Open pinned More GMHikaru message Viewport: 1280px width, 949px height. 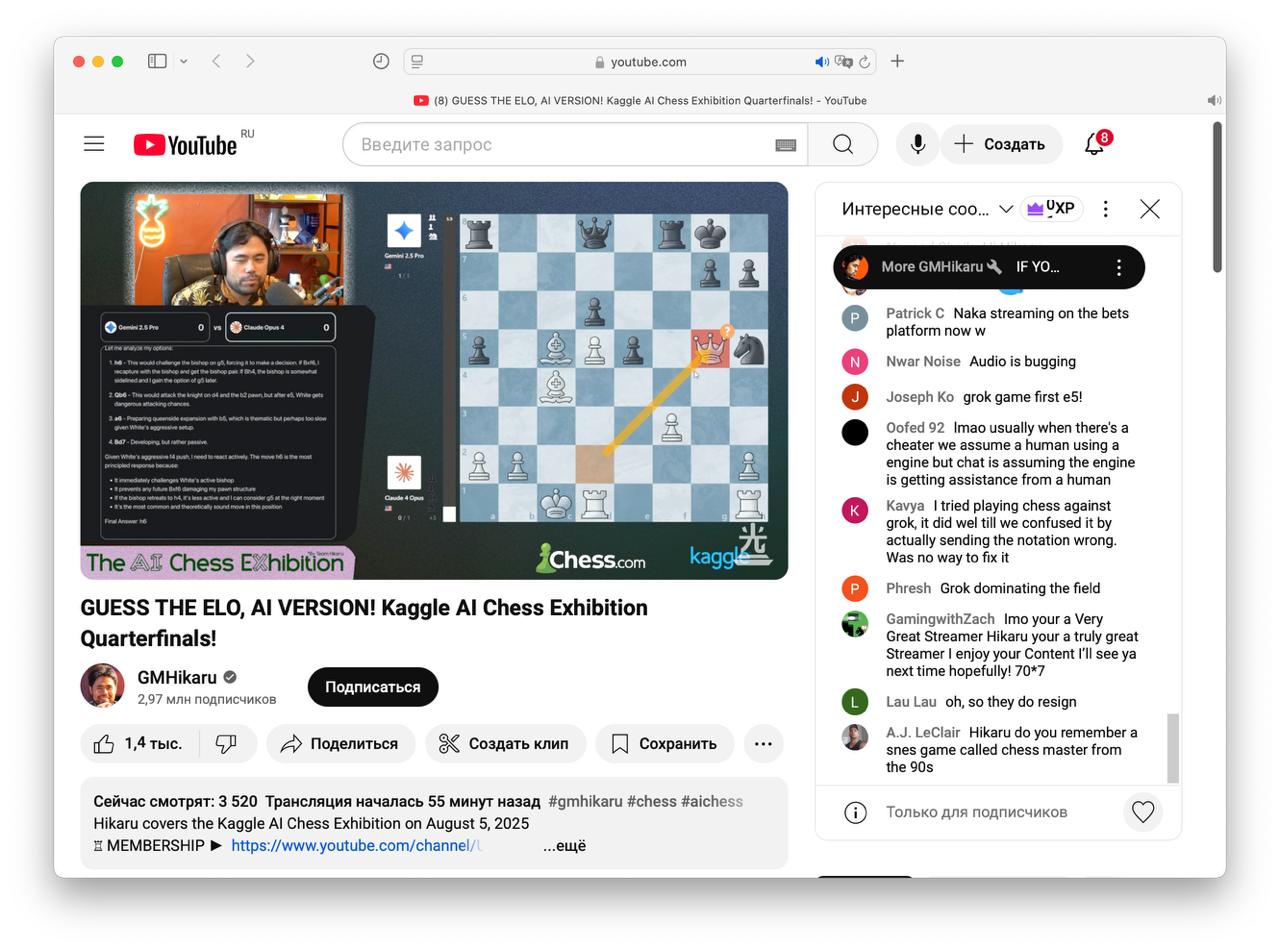(x=988, y=267)
